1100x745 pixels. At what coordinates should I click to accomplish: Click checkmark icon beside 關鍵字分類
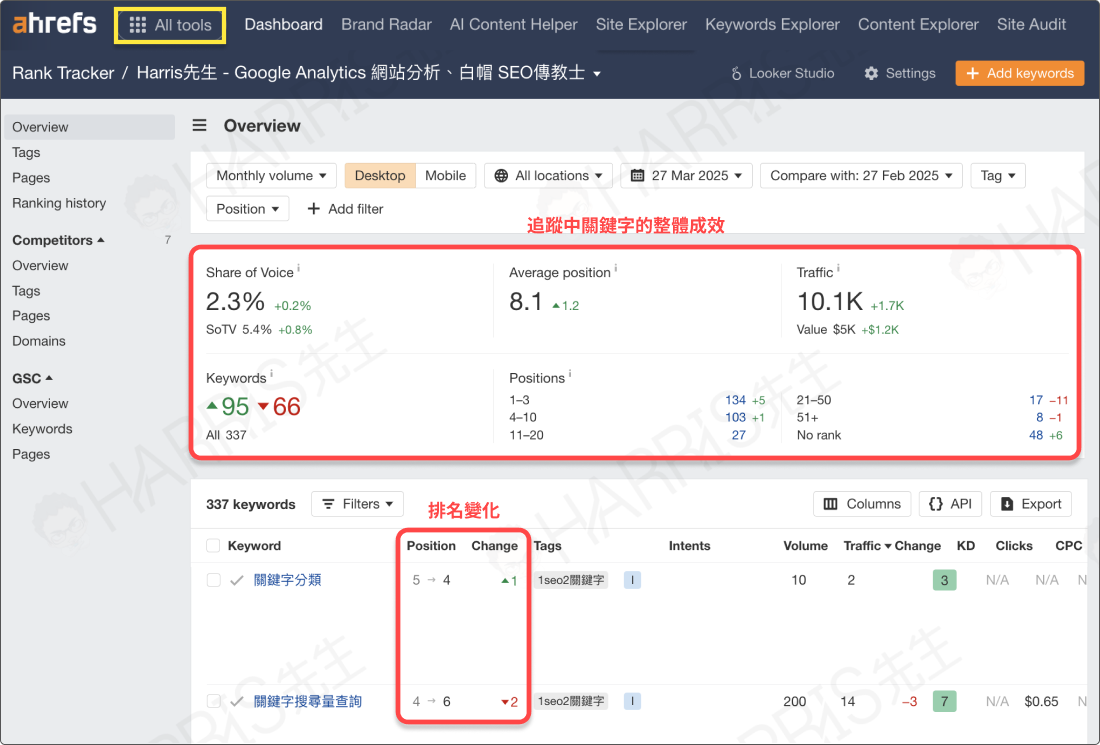[x=237, y=580]
